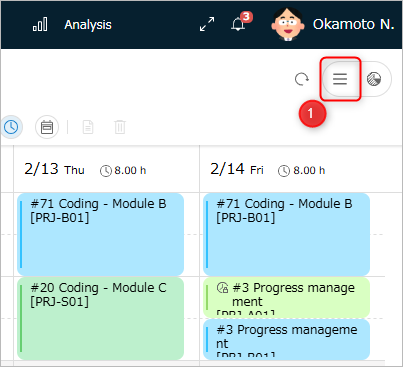
Task: Switch to list view toggle
Action: [340, 79]
